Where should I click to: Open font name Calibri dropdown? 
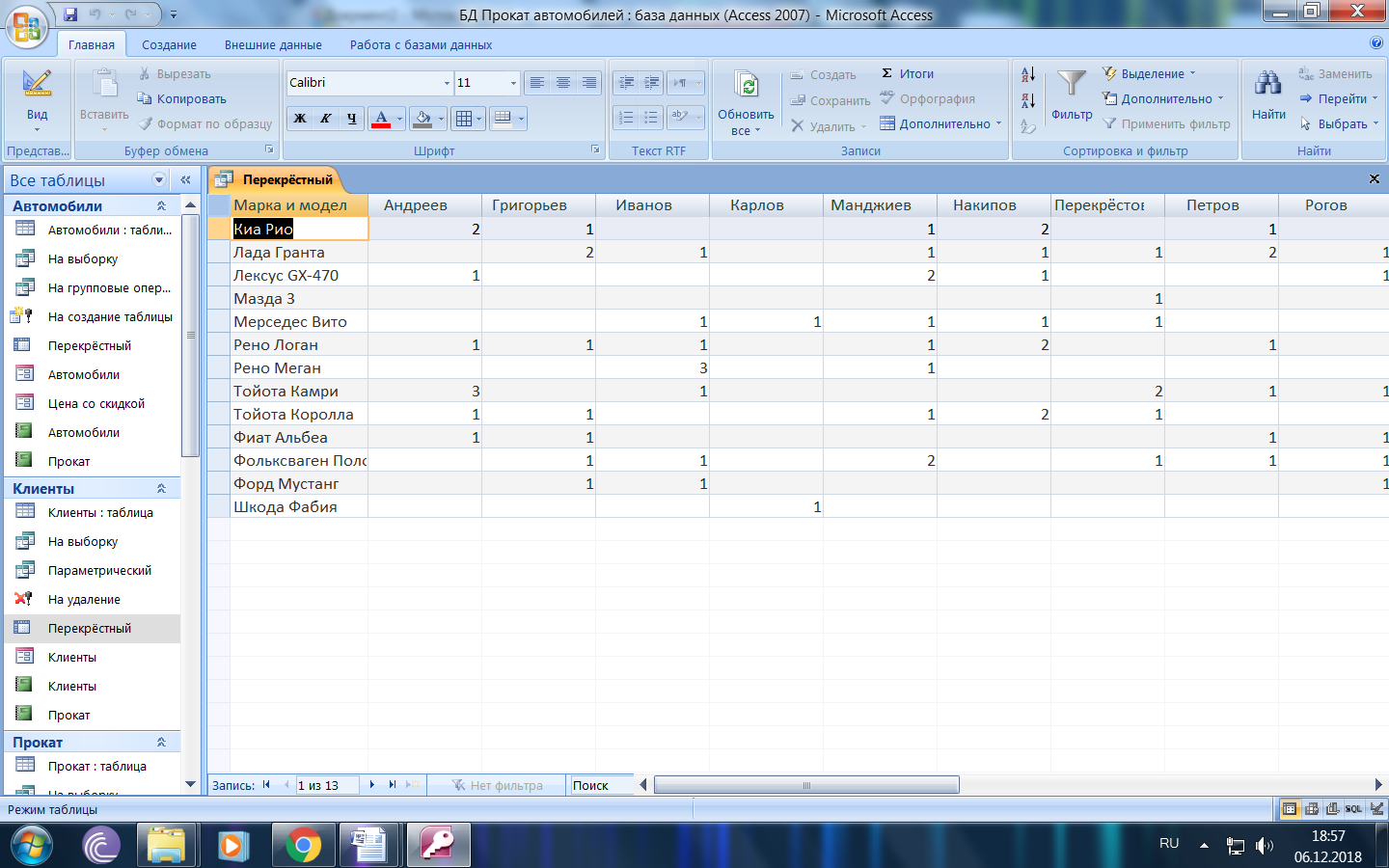click(x=447, y=83)
